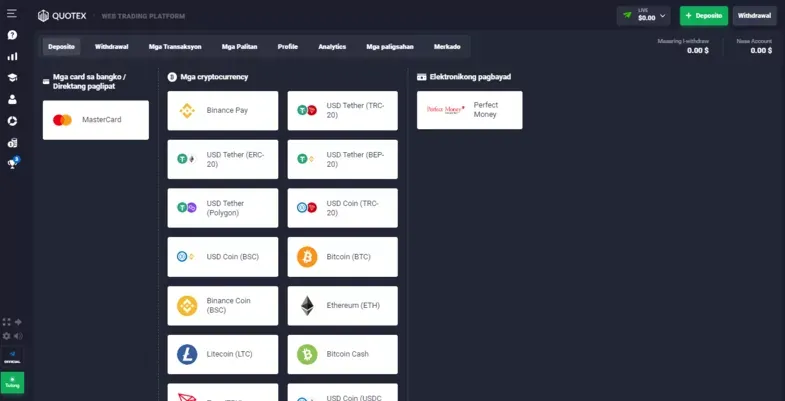The image size is (785, 401).
Task: Click the Mga card sa bangko heading
Action: 90,82
